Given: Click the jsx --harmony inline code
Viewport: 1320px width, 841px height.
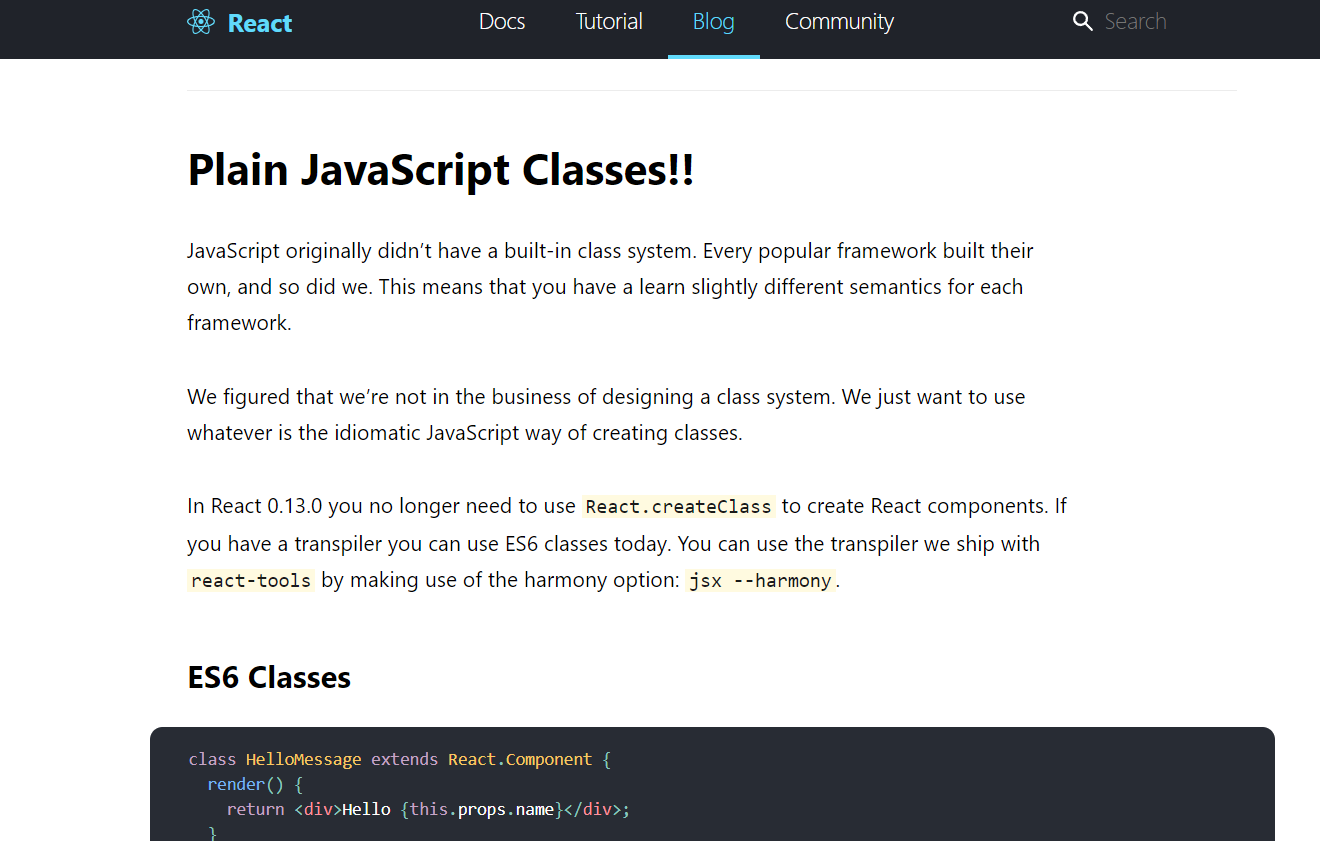Looking at the screenshot, I should pos(761,580).
